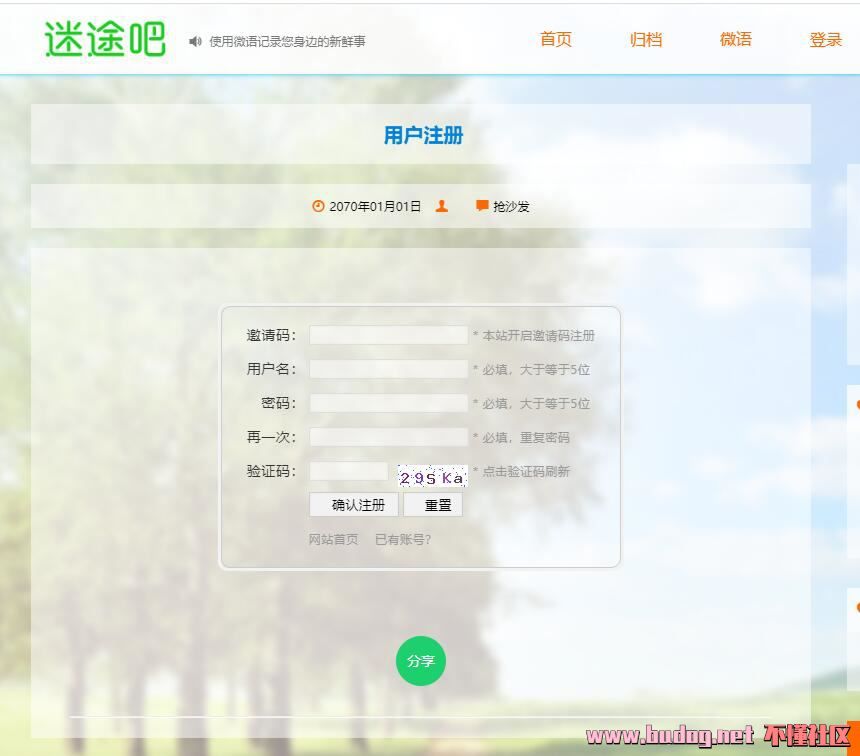Click the 迷途吧 site logo
This screenshot has height=756, width=860.
(104, 39)
